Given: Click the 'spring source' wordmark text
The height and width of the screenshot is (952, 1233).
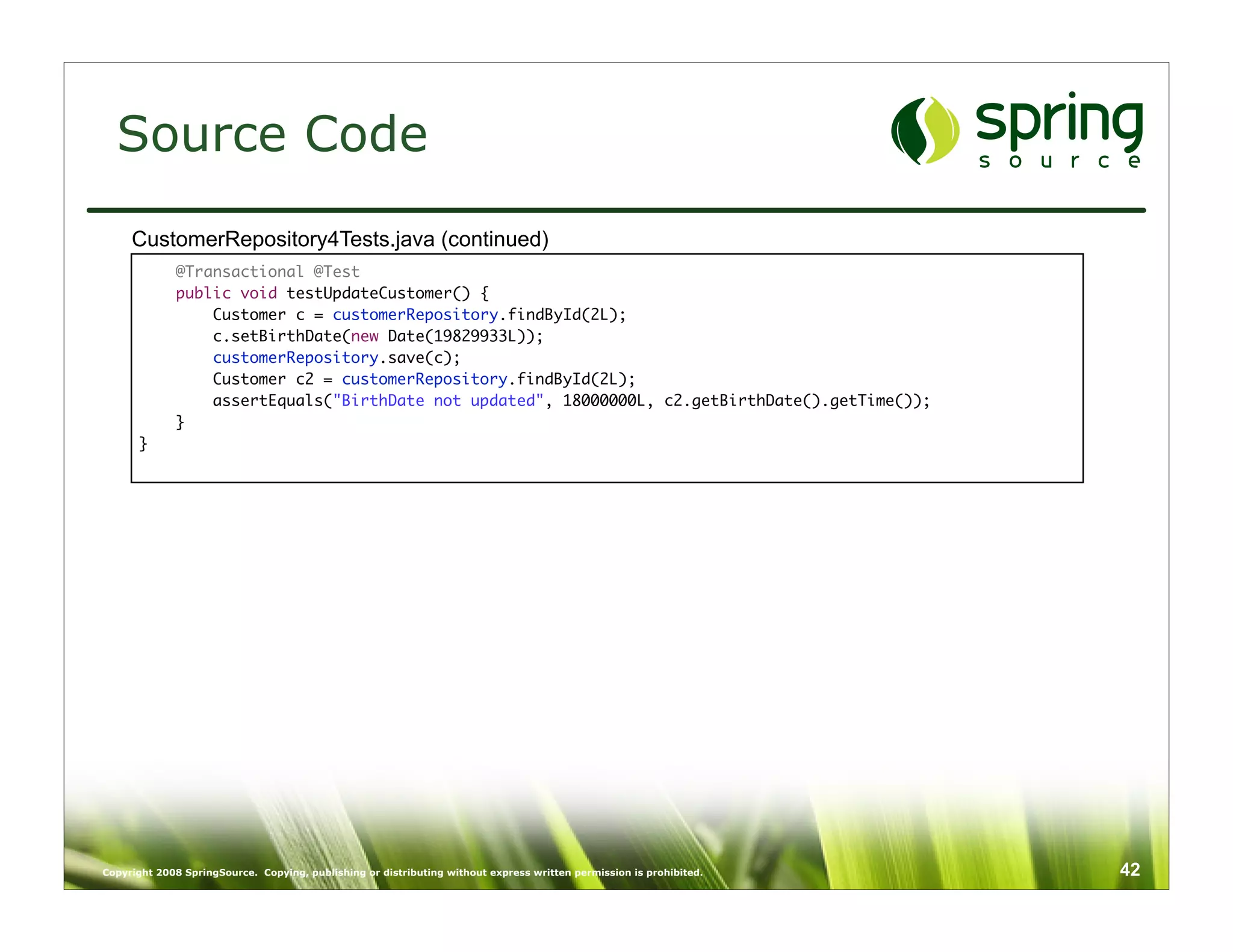Looking at the screenshot, I should click(1060, 130).
